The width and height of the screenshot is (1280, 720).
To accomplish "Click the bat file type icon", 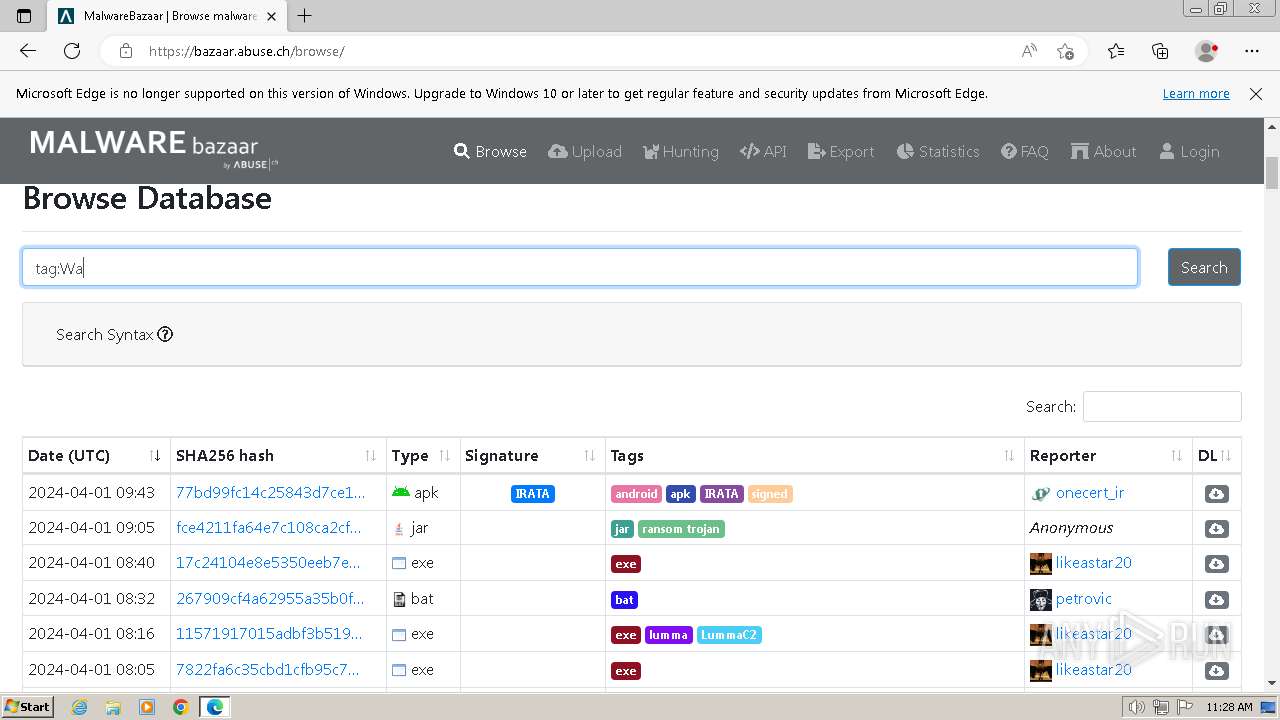I will tap(399, 599).
